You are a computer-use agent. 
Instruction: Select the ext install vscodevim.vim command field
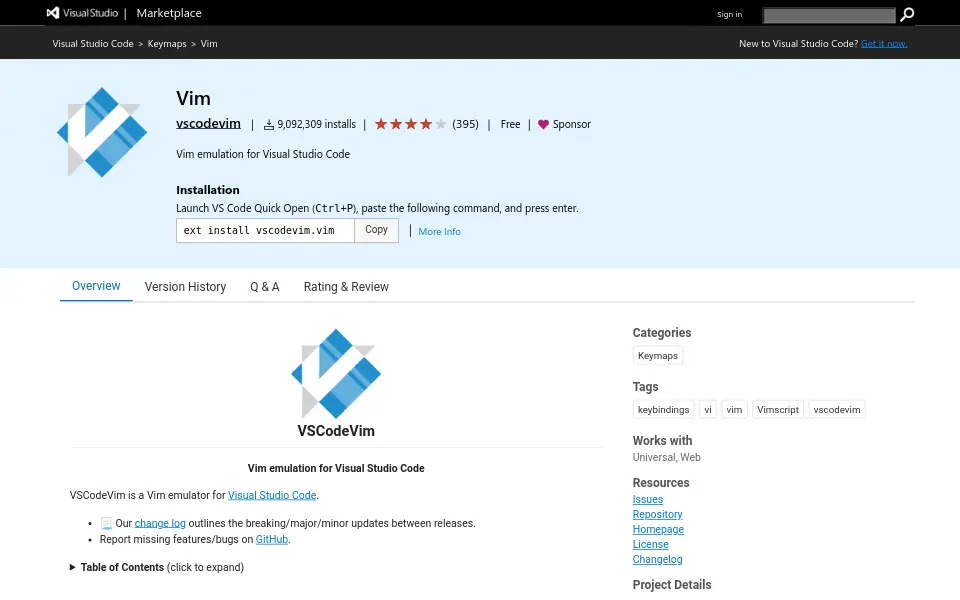pos(265,230)
